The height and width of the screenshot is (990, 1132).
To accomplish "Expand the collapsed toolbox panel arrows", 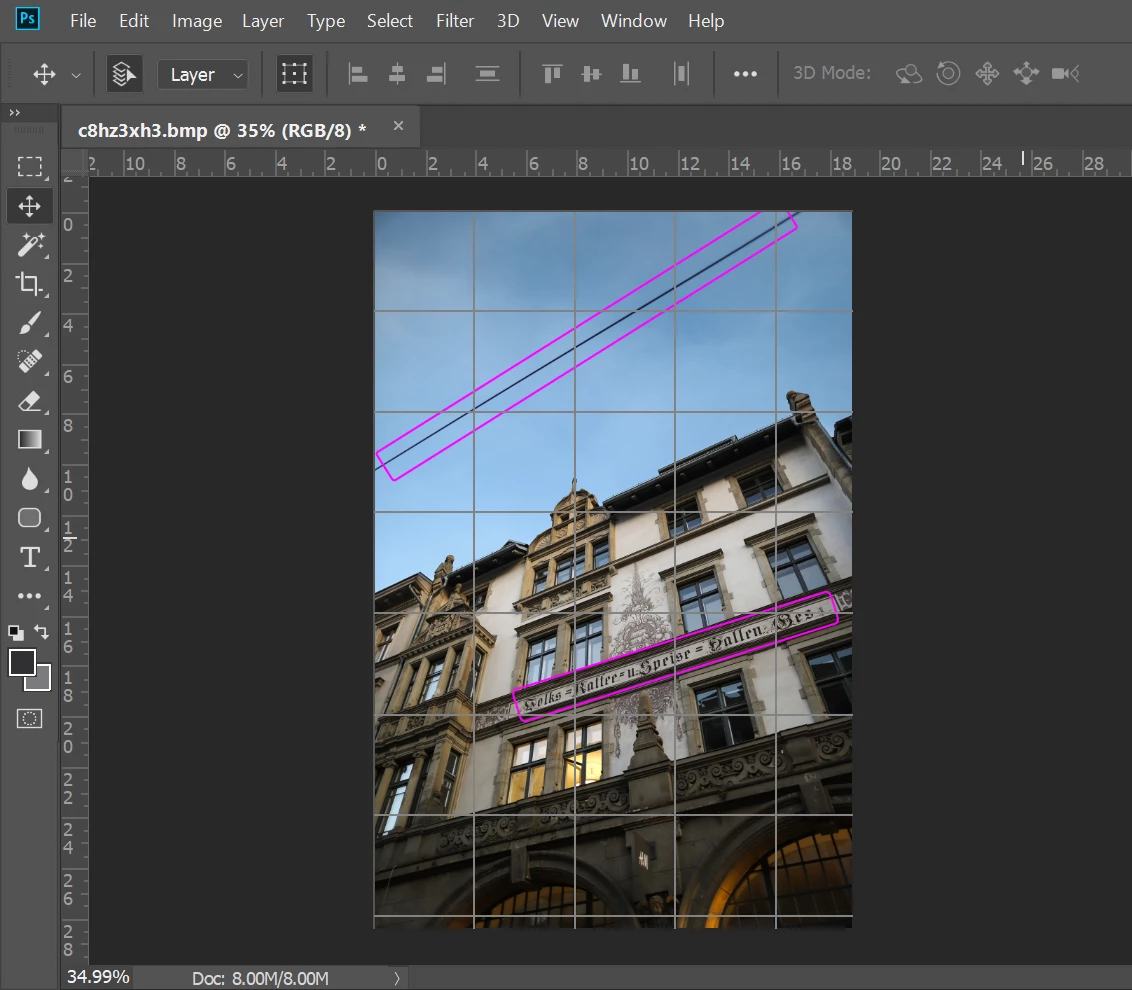I will point(14,113).
